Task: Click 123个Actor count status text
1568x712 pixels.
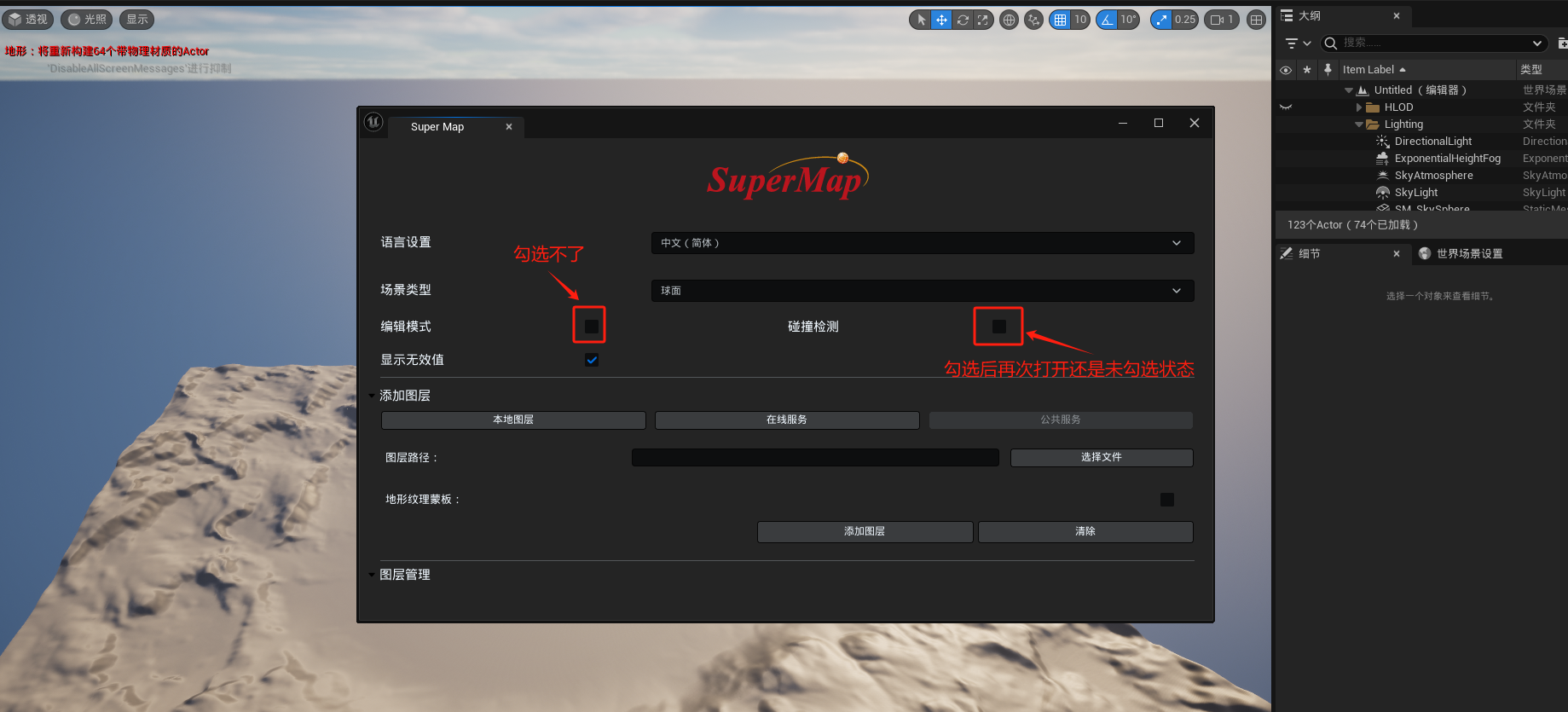Action: click(1352, 225)
